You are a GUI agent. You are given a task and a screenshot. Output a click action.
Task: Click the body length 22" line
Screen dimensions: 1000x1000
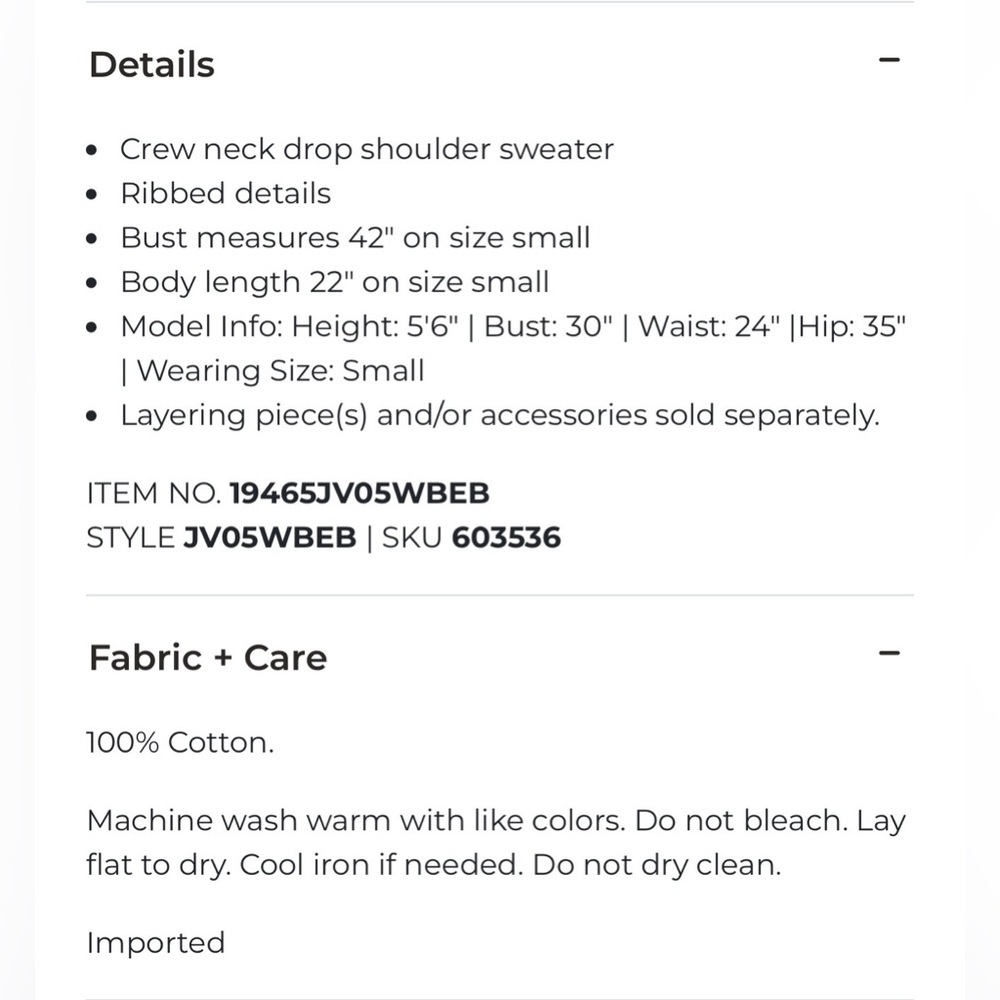point(334,282)
